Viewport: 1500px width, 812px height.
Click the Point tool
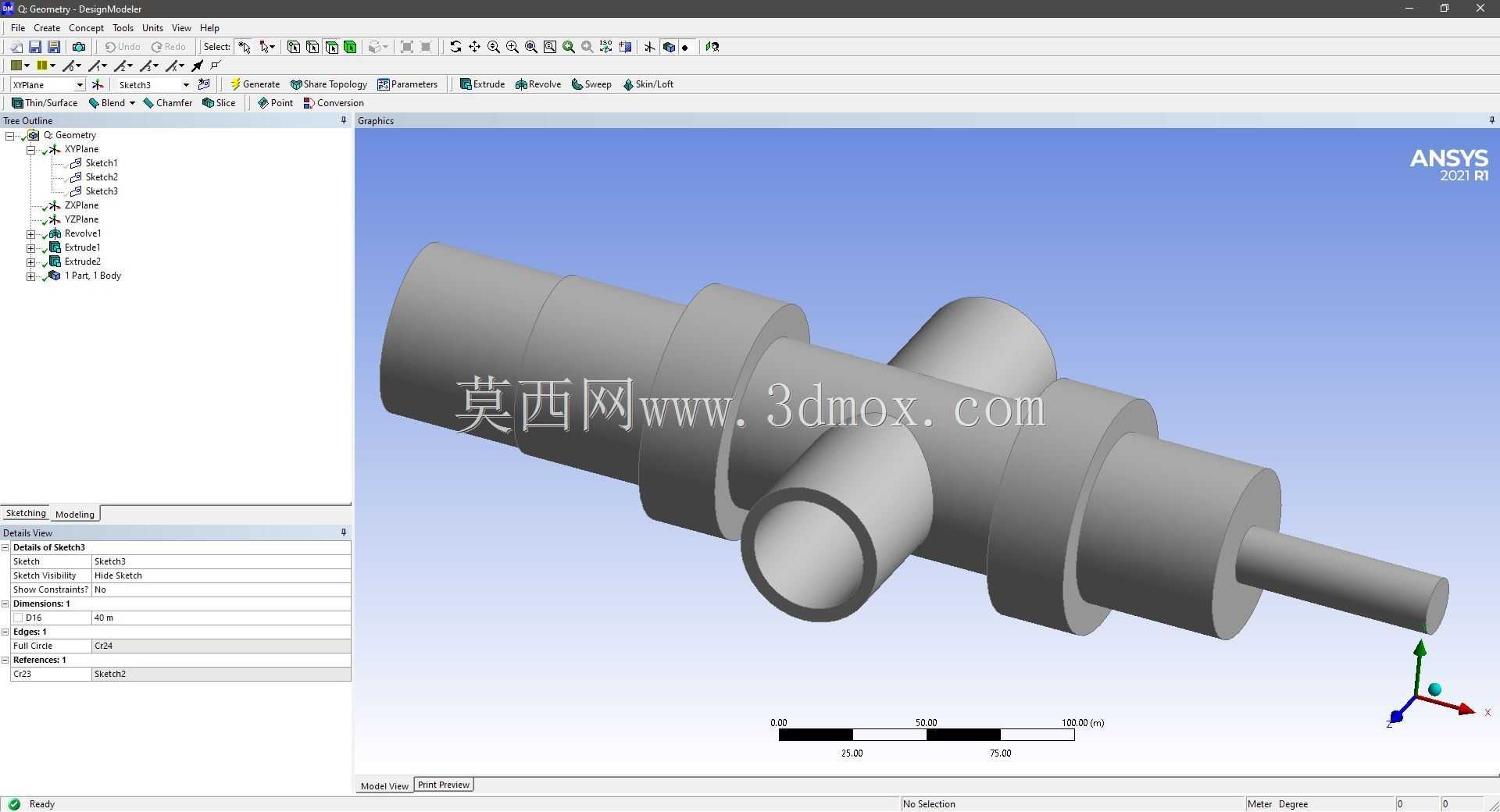(275, 103)
